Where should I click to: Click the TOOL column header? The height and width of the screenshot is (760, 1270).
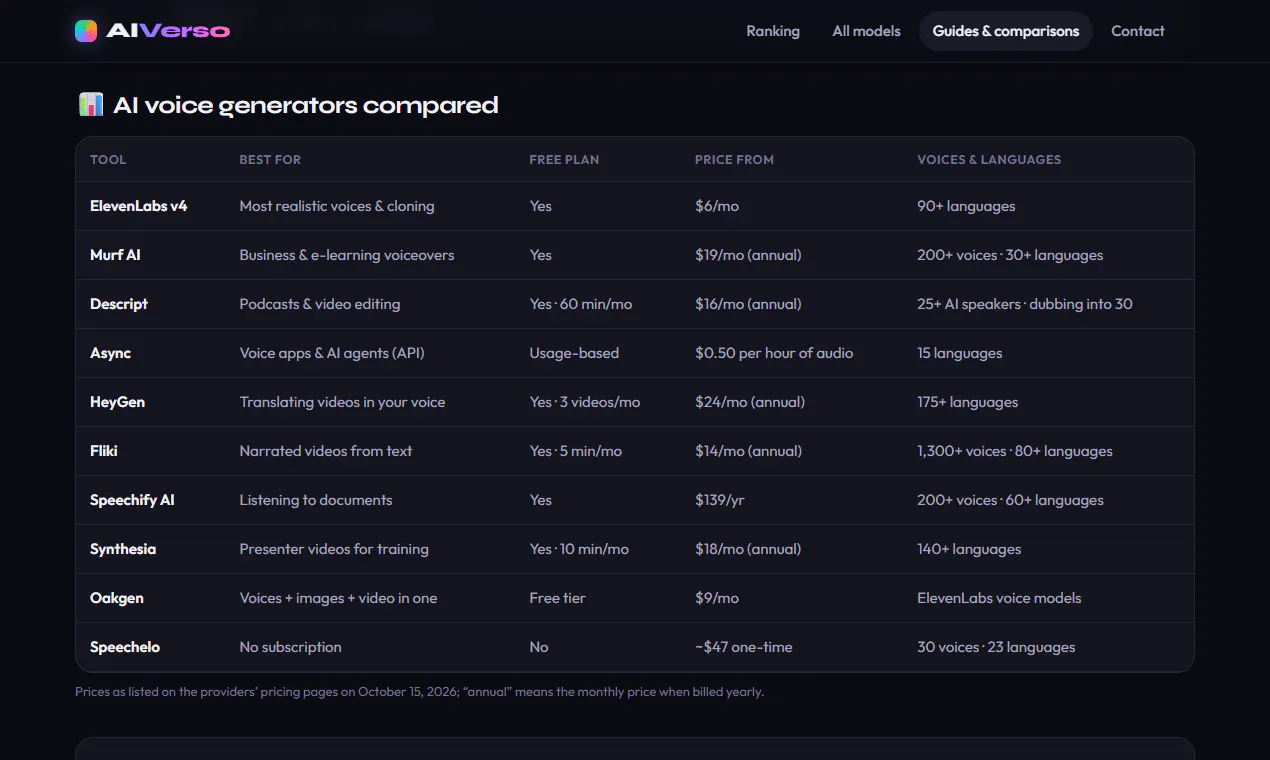click(x=108, y=159)
